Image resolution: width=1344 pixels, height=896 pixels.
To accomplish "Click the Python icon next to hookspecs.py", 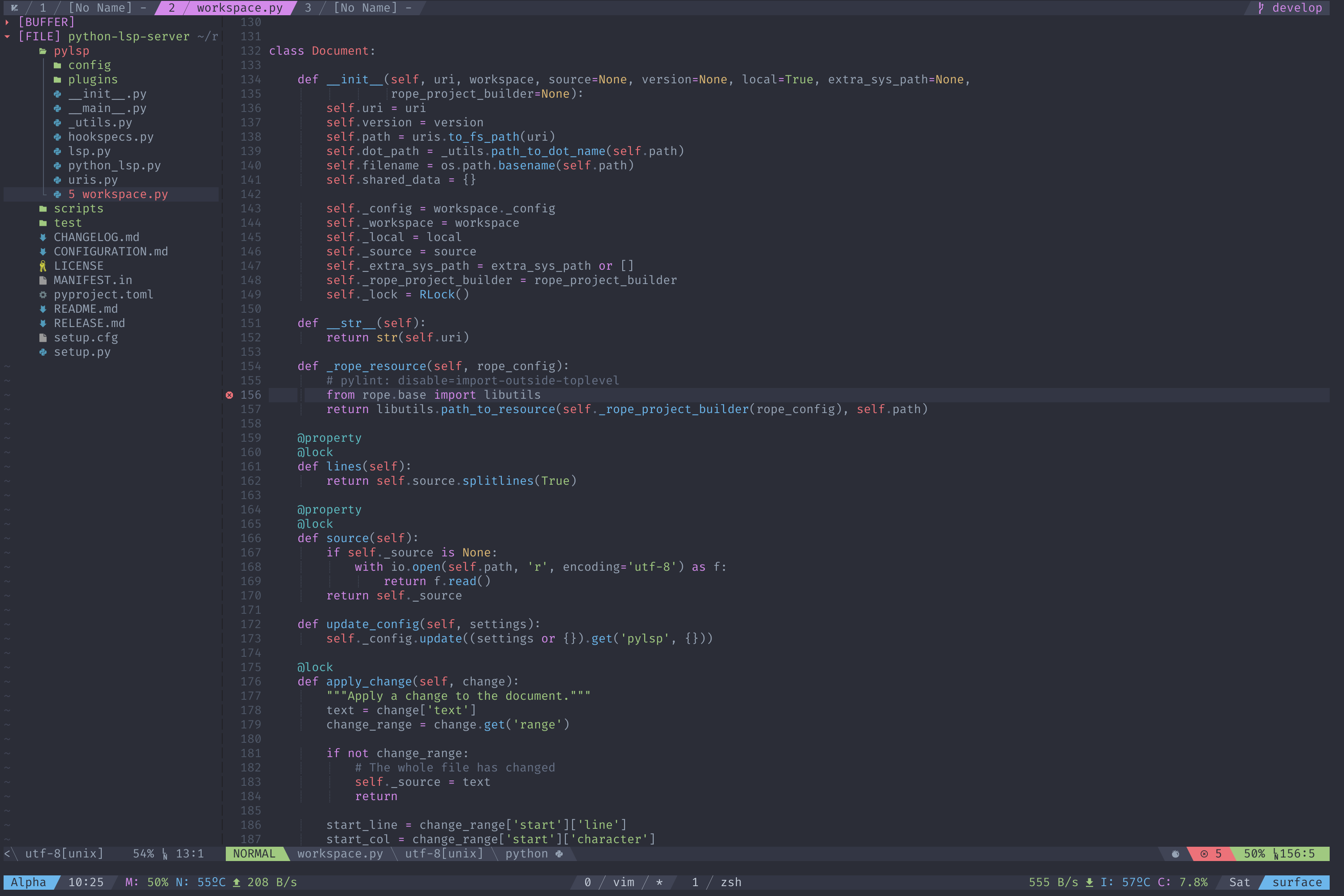I will pyautogui.click(x=57, y=137).
